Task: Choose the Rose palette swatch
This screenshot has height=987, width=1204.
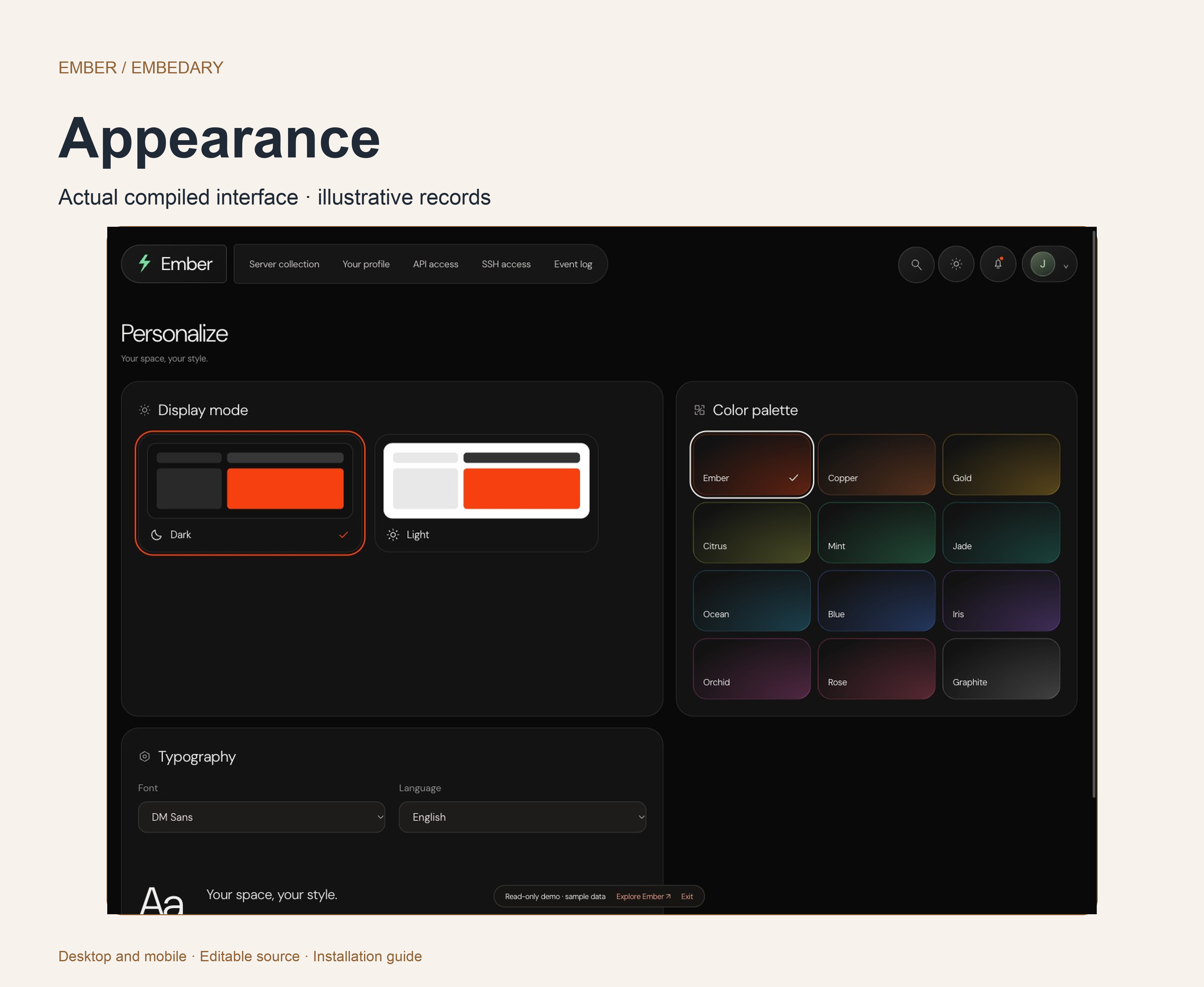Action: (x=877, y=669)
